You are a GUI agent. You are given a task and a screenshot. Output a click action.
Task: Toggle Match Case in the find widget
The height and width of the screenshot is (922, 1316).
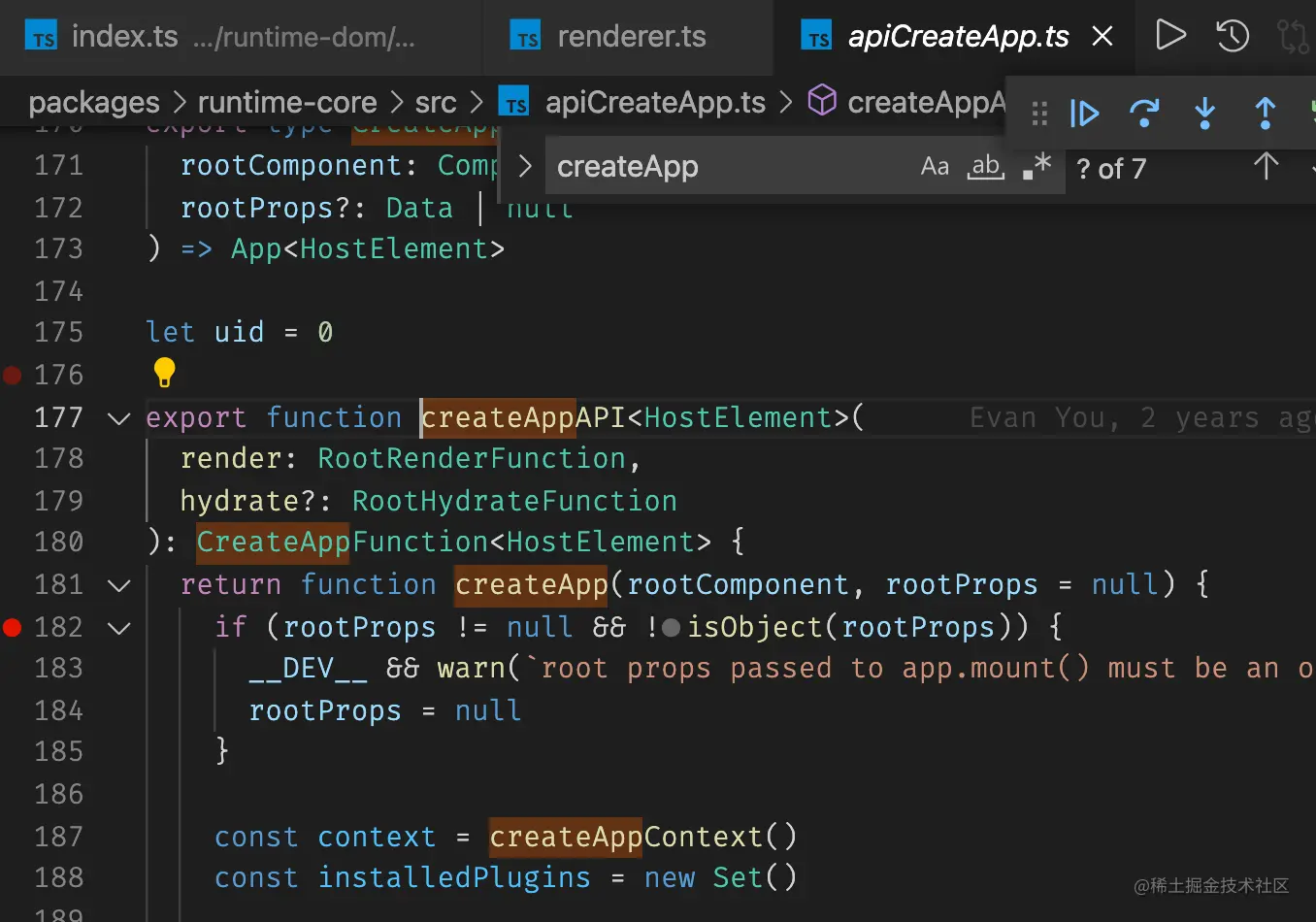935,167
